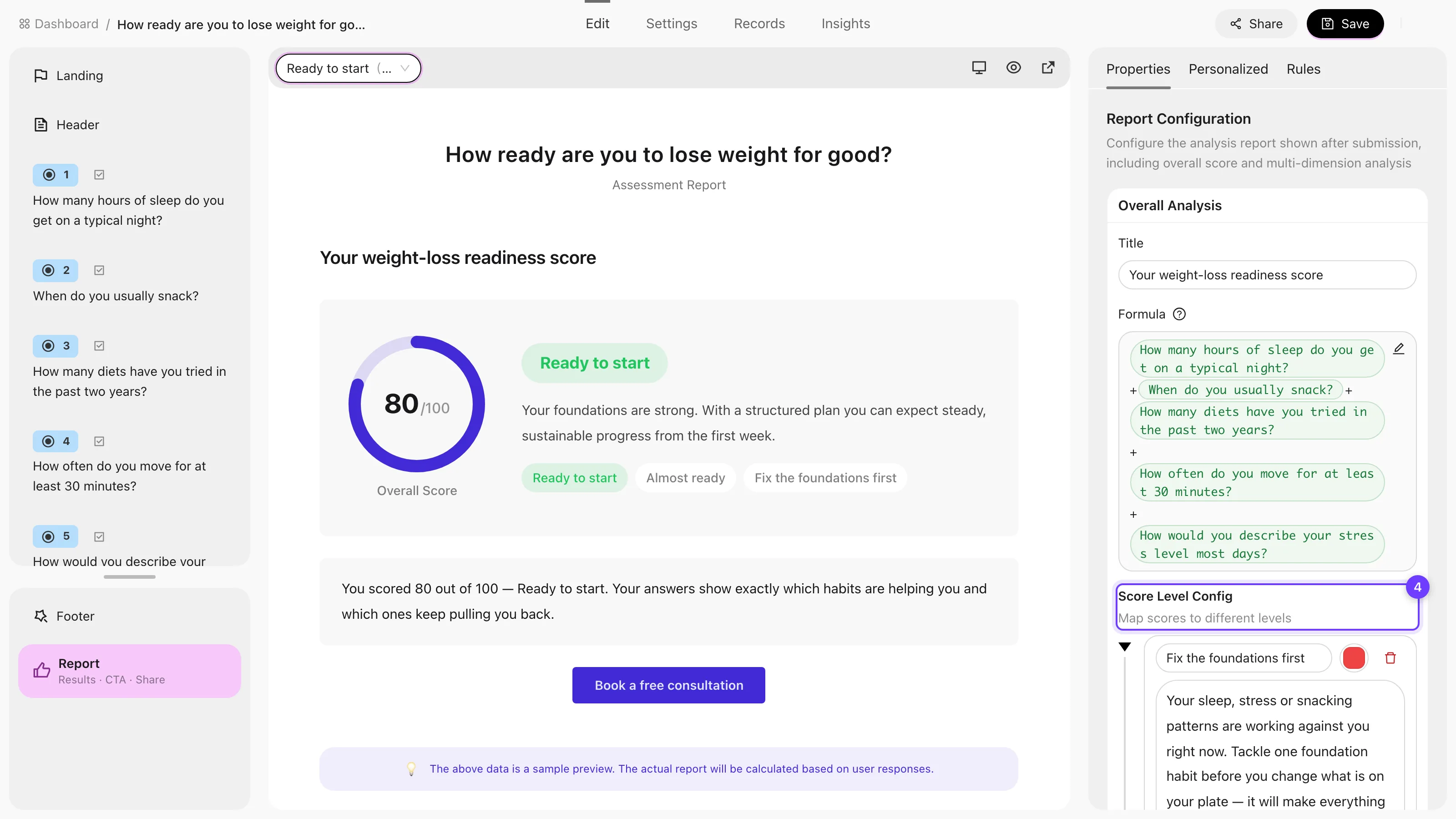Select the Header section in sidebar
The image size is (1456, 819).
[x=129, y=124]
